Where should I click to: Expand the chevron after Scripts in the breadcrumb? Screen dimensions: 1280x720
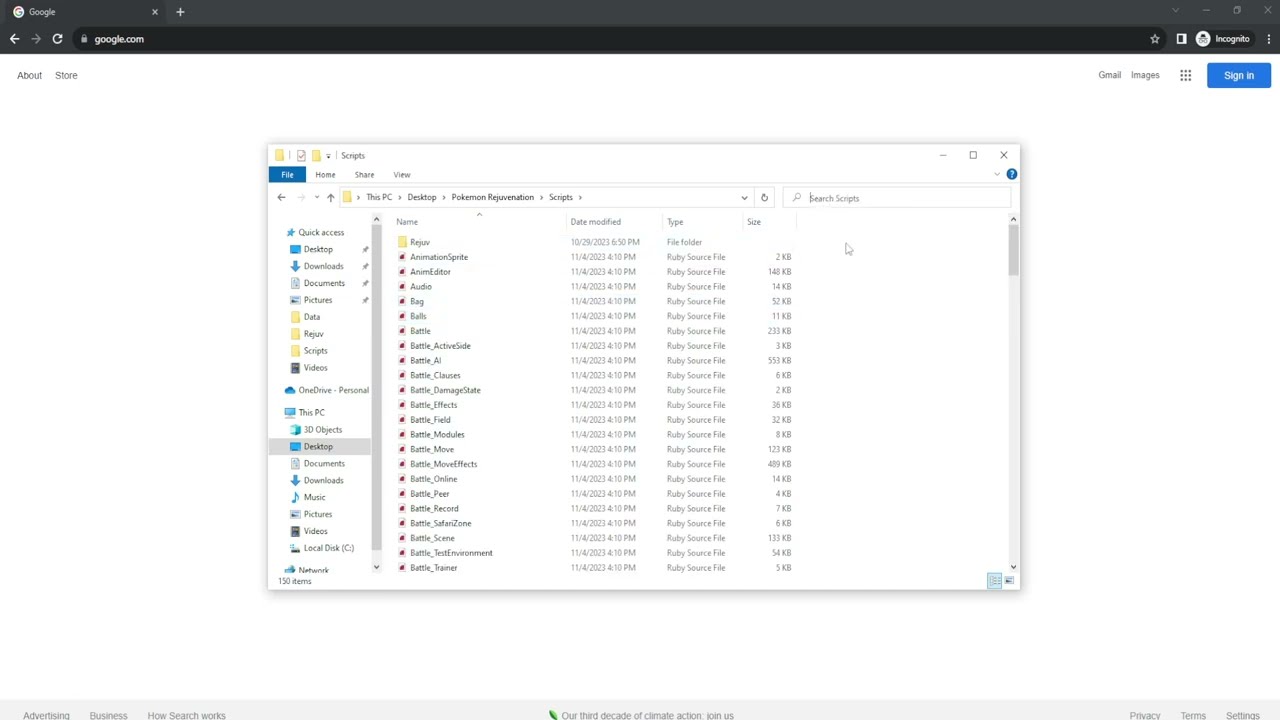coord(580,197)
